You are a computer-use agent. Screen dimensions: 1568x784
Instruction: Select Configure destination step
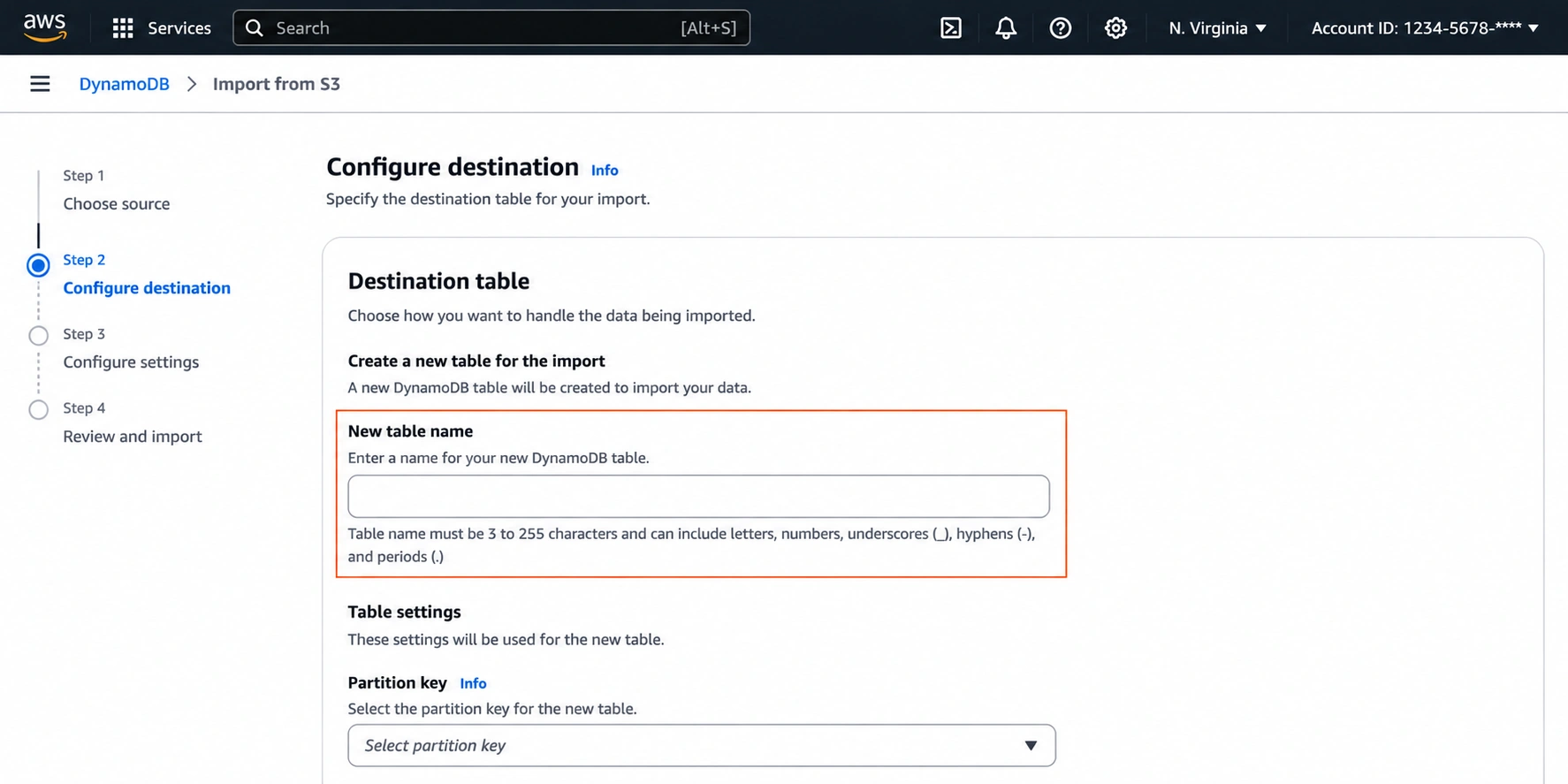[147, 288]
